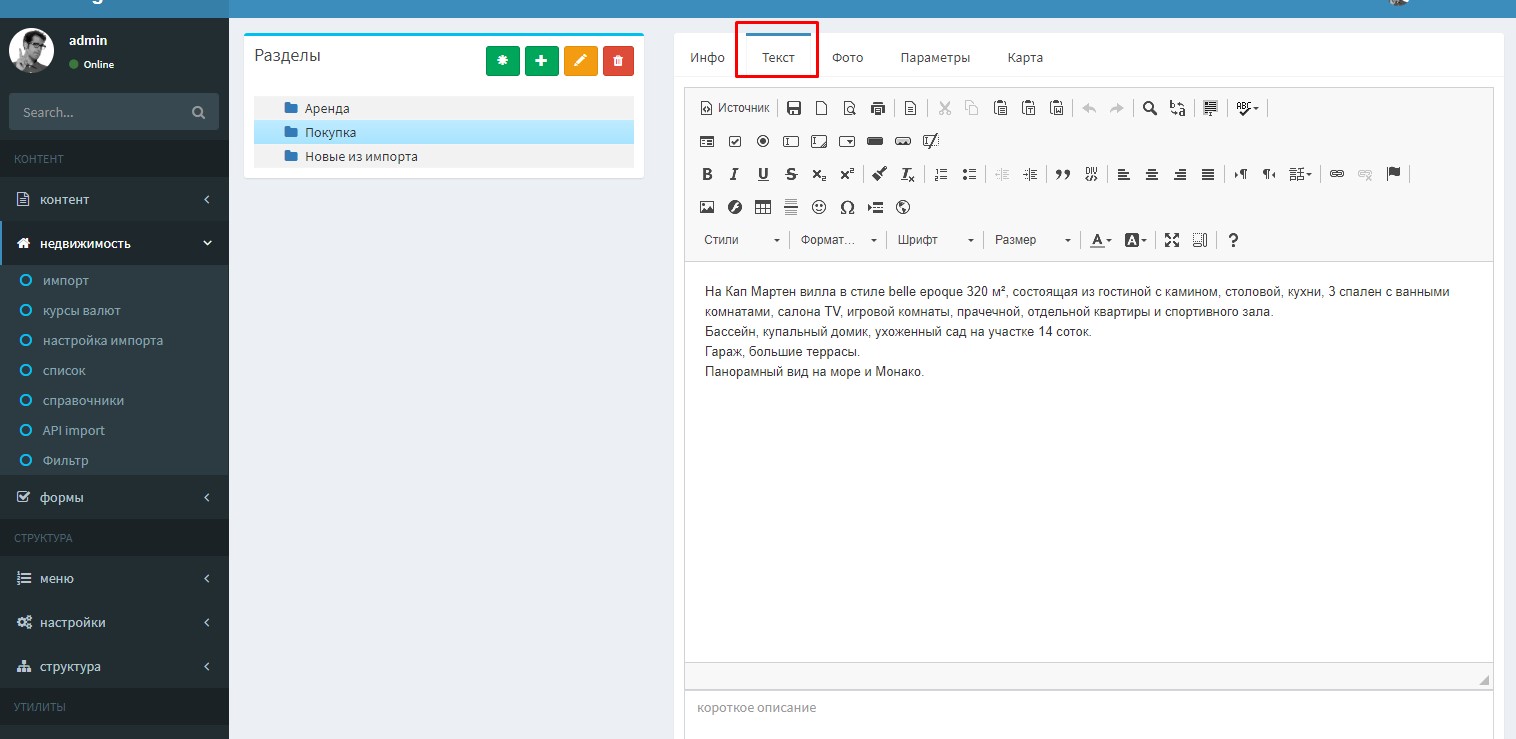Insert a smiley emoticon
The image size is (1516, 739).
[819, 207]
